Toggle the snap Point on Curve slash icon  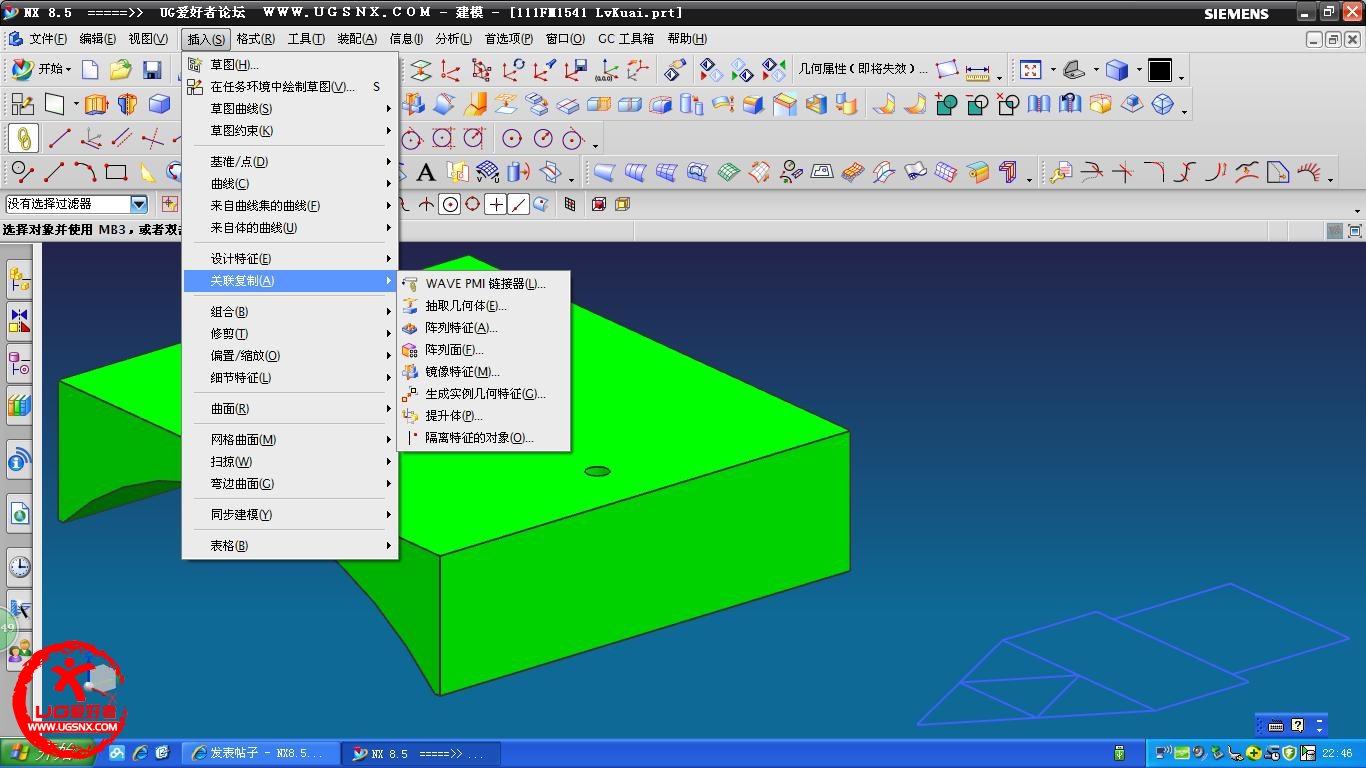tap(519, 204)
